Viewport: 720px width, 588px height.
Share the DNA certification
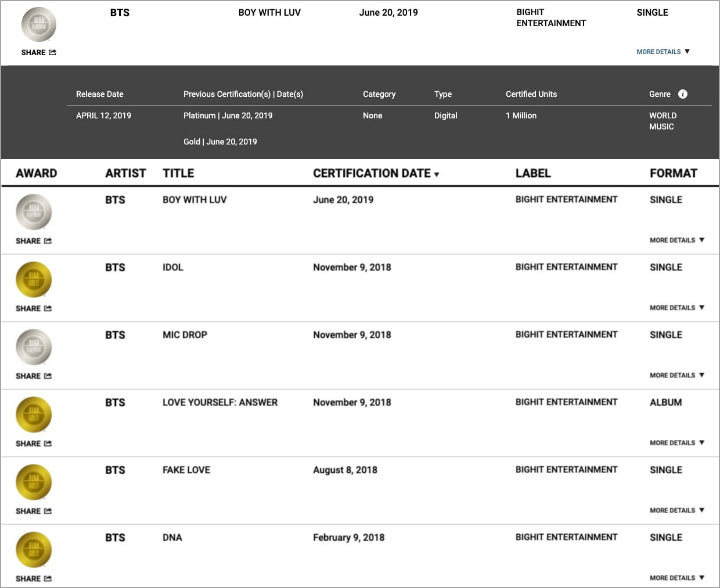coord(34,578)
